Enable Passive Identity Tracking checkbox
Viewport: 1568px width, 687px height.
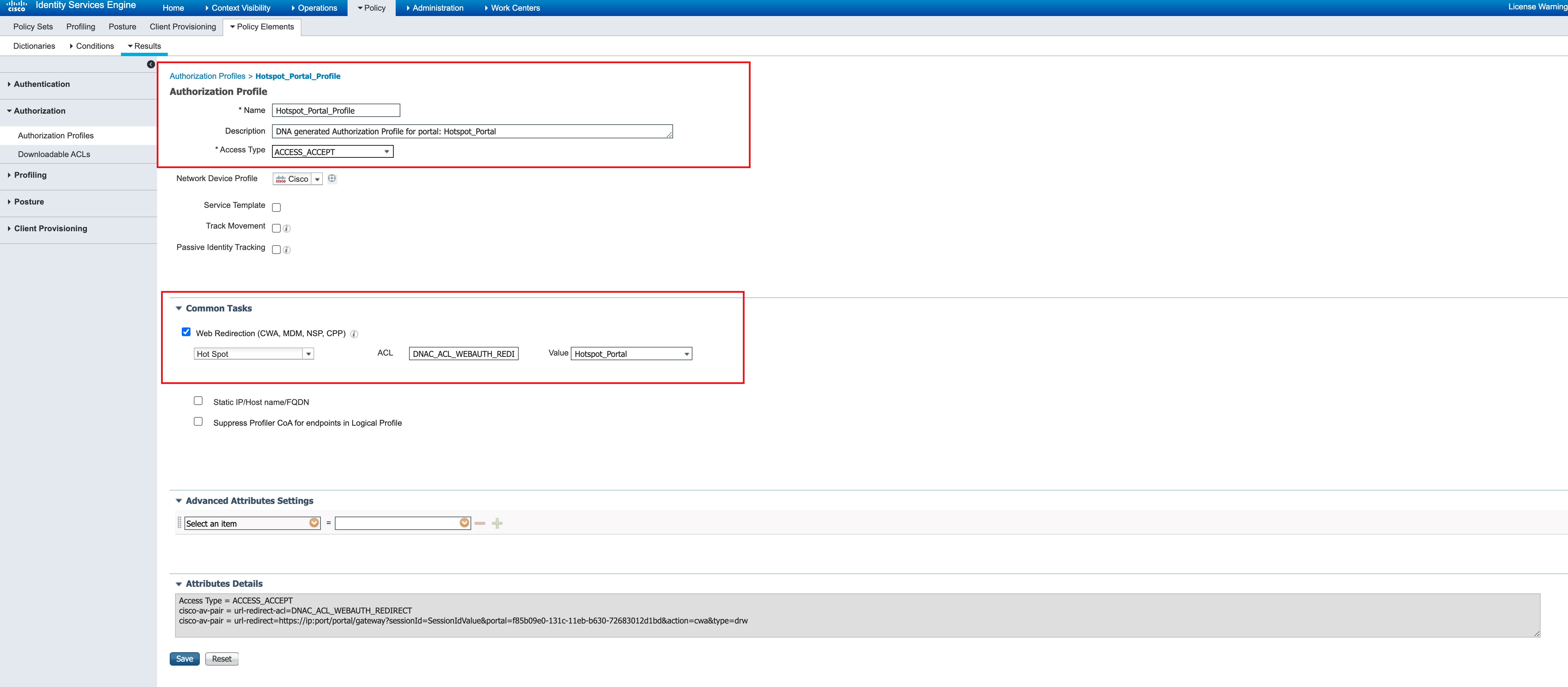[x=276, y=250]
